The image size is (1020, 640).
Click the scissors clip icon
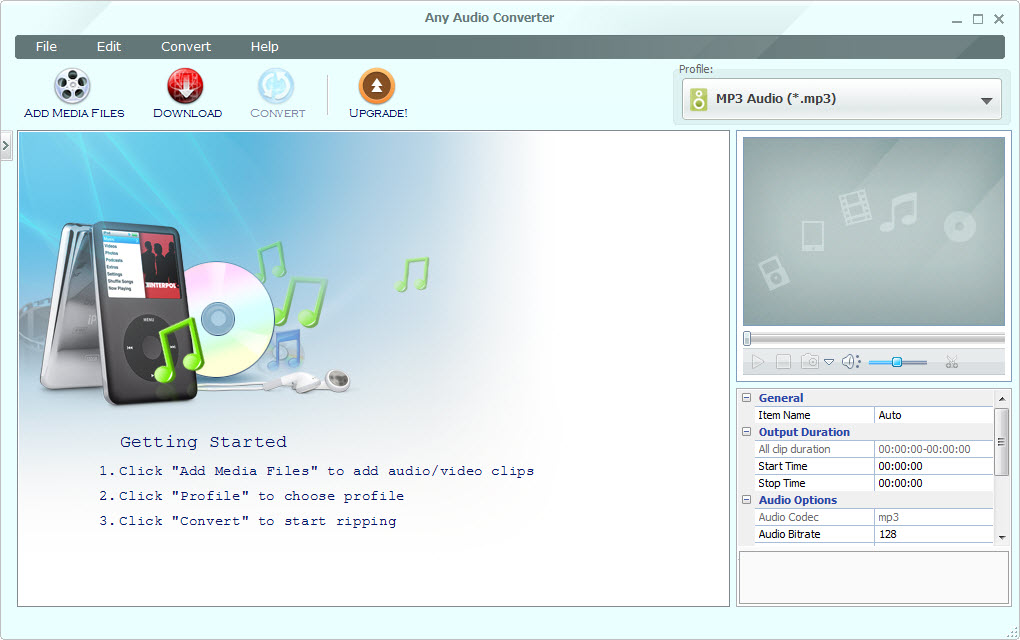coord(952,362)
